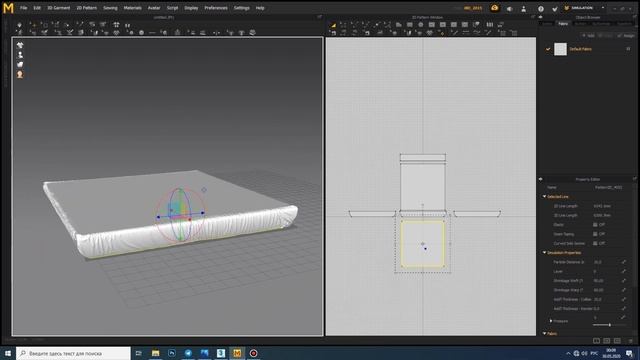Click the vertical bars icon in 2D toolbar

490,25
